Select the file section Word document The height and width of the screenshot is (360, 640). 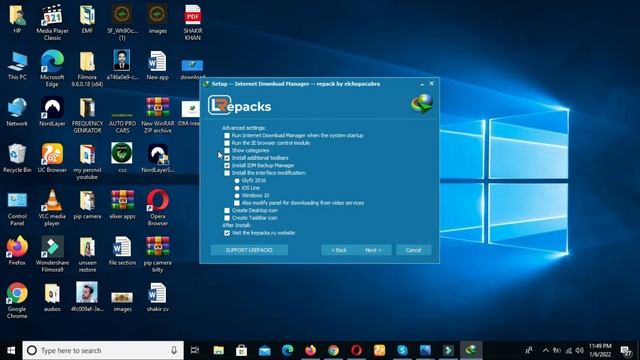pos(122,251)
